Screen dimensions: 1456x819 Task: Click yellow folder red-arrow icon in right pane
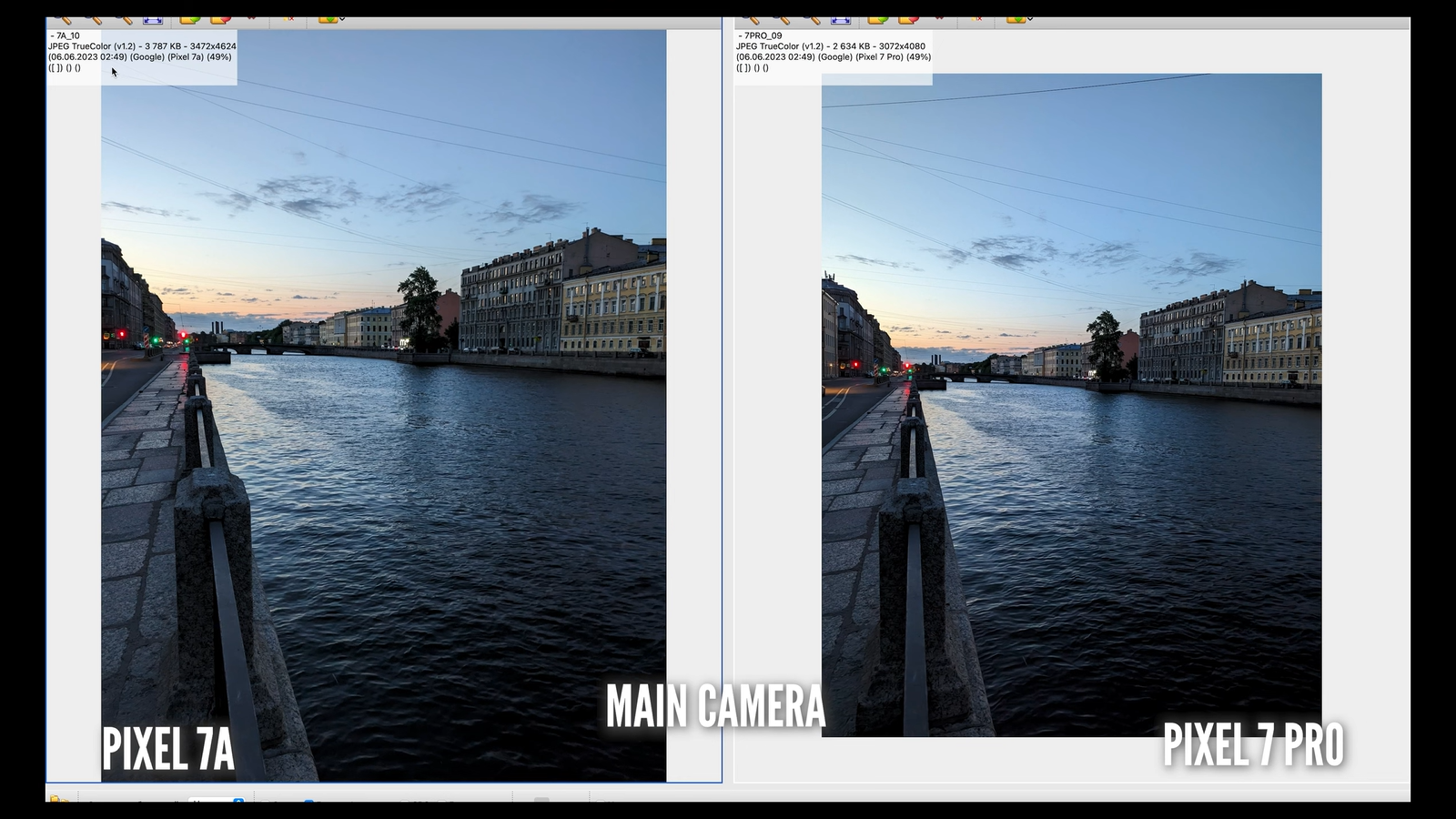coord(908,19)
